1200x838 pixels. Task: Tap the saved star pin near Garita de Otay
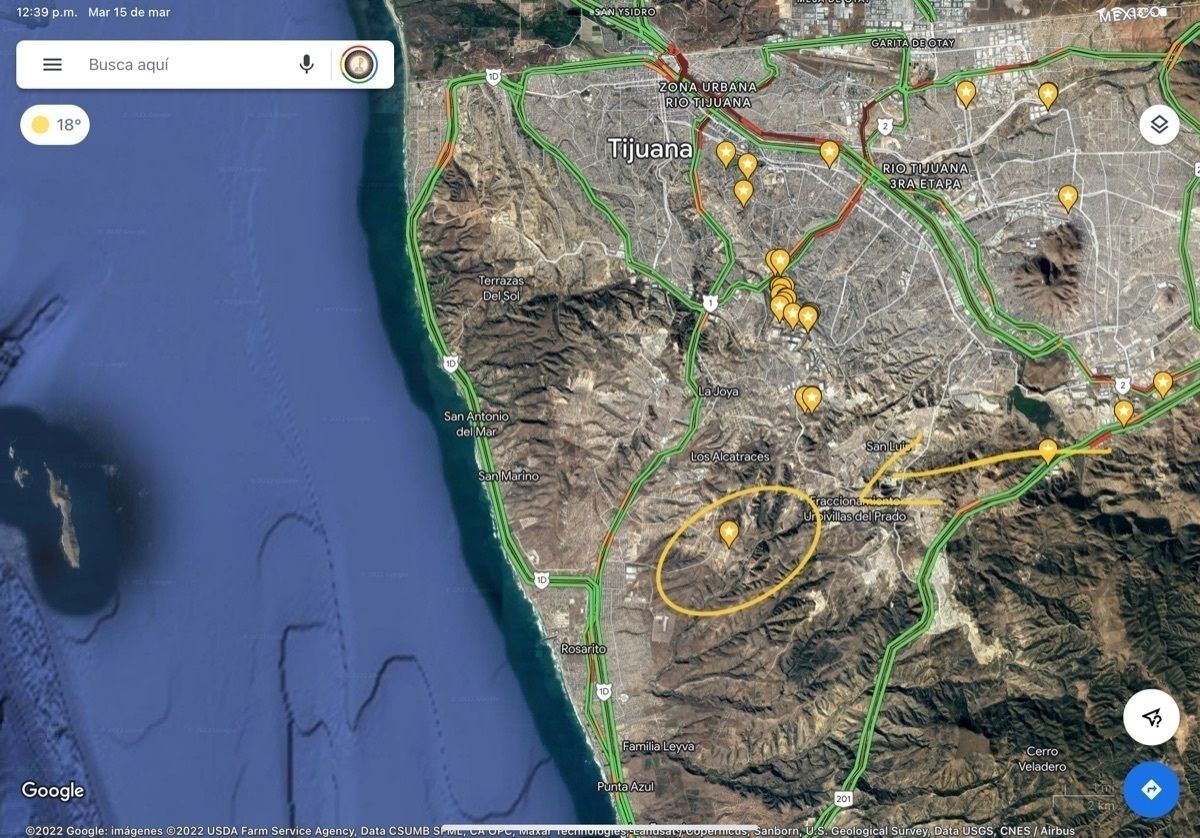966,93
